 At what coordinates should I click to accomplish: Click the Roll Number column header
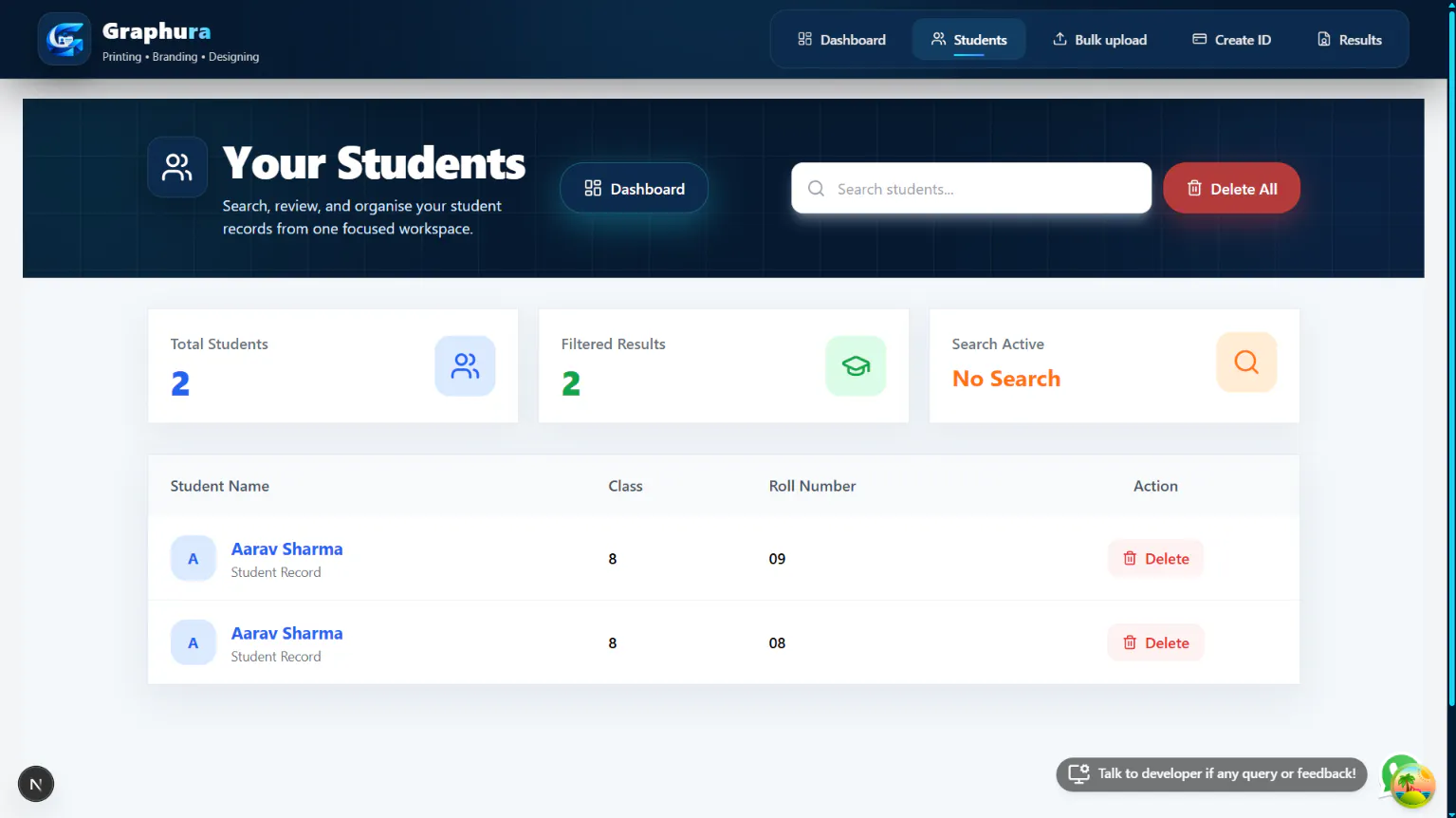click(812, 486)
